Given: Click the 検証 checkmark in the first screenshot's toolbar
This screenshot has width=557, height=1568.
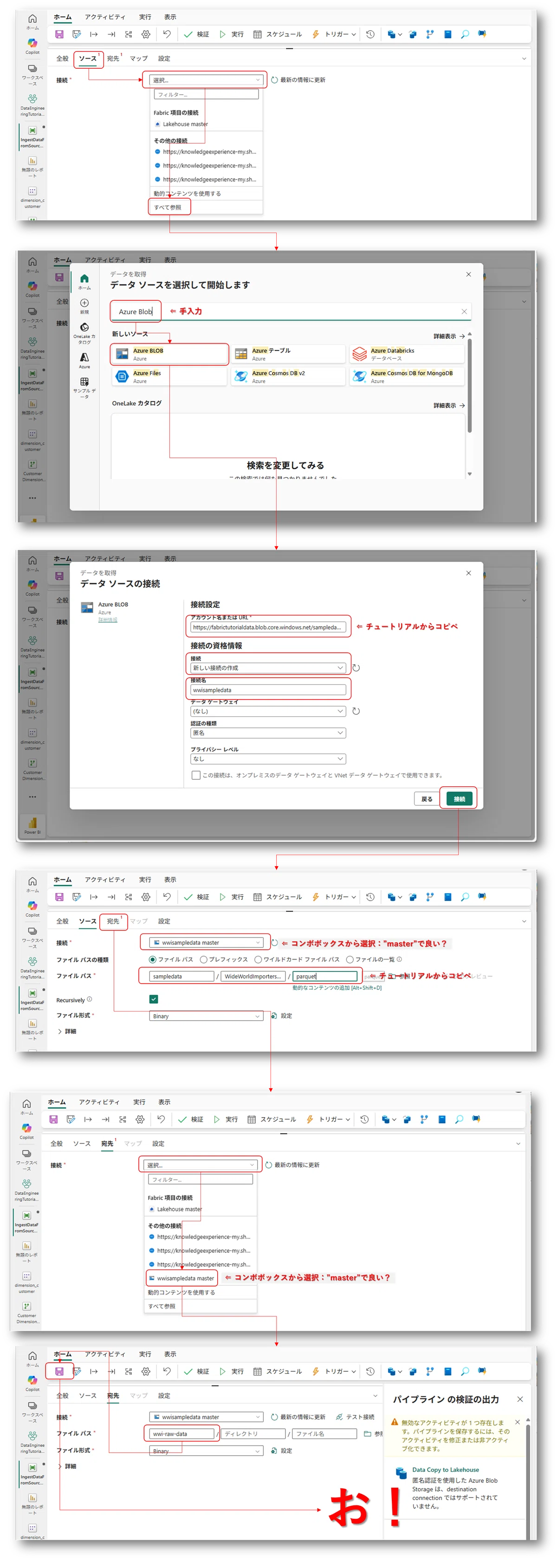Looking at the screenshot, I should (x=197, y=35).
